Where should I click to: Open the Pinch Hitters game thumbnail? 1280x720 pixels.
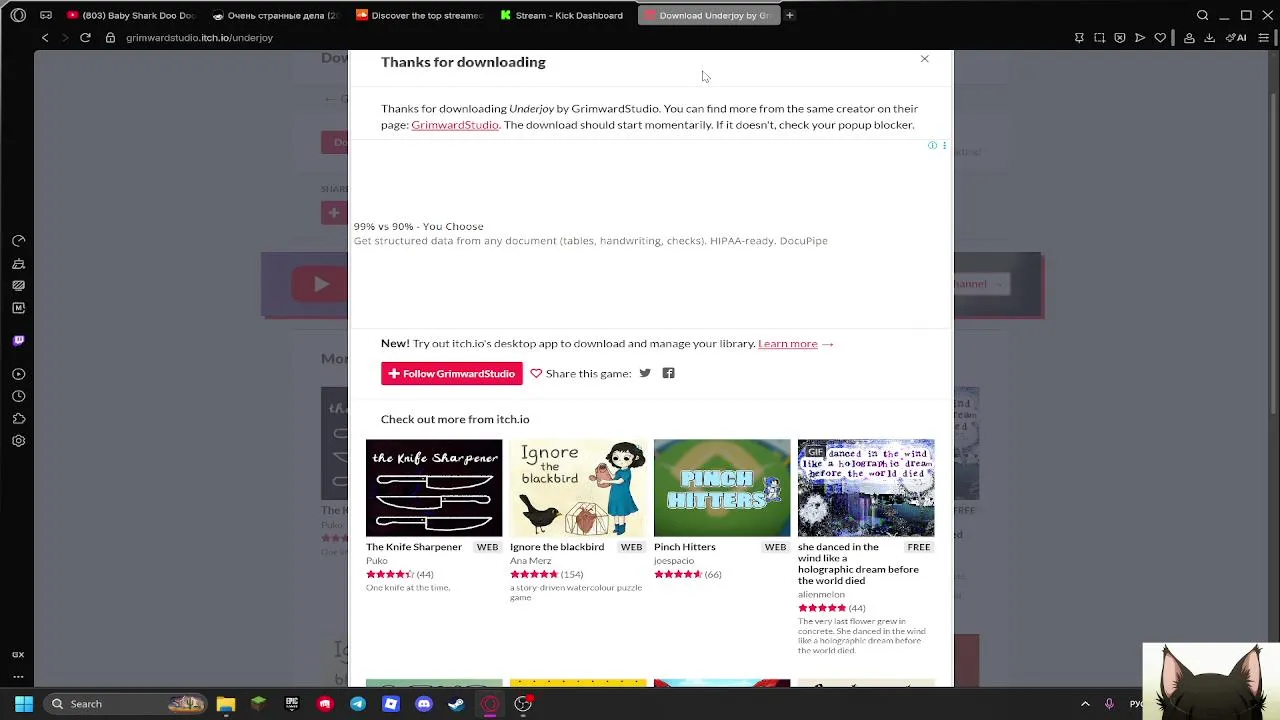[x=722, y=488]
